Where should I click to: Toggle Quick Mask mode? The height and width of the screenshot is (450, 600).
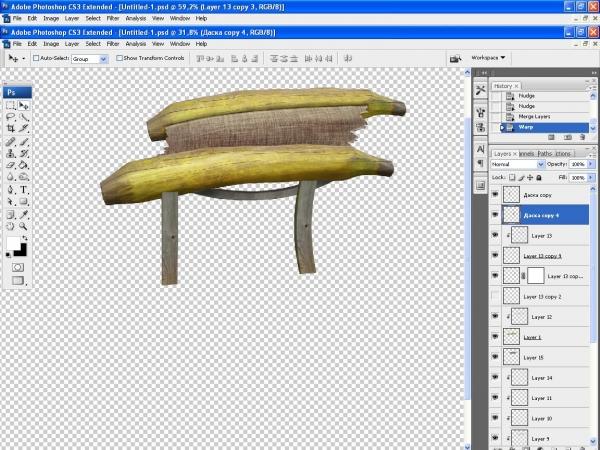pyautogui.click(x=18, y=267)
